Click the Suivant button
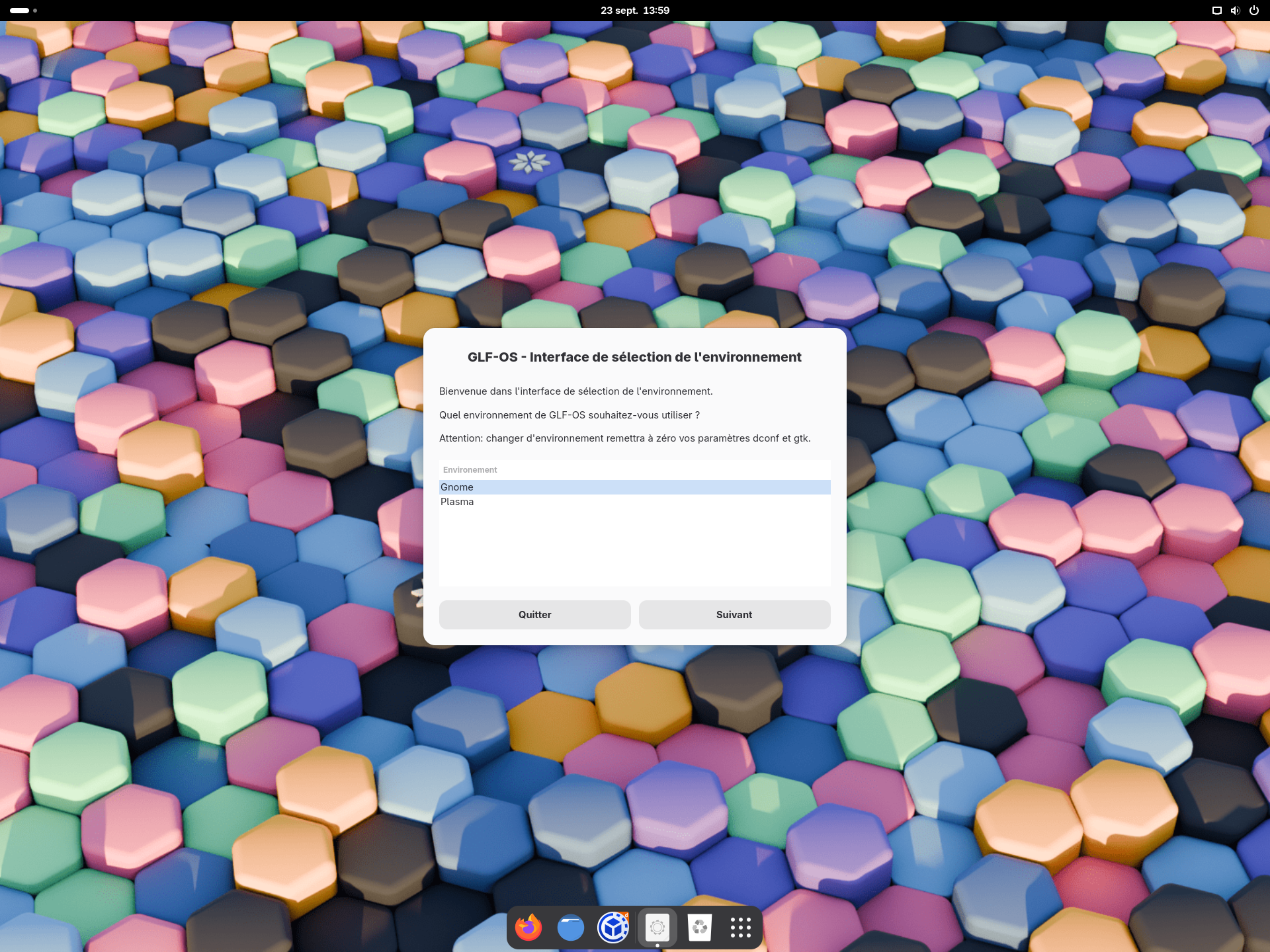The height and width of the screenshot is (952, 1270). click(x=735, y=615)
